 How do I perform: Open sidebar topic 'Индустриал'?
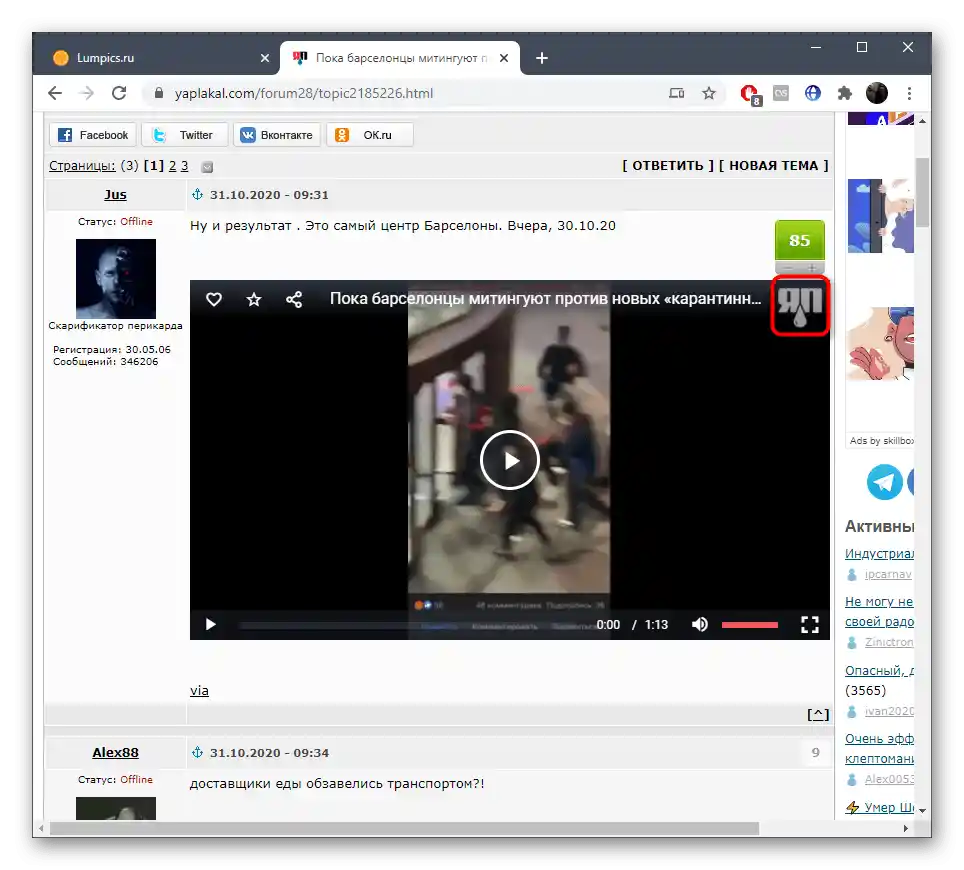(879, 553)
